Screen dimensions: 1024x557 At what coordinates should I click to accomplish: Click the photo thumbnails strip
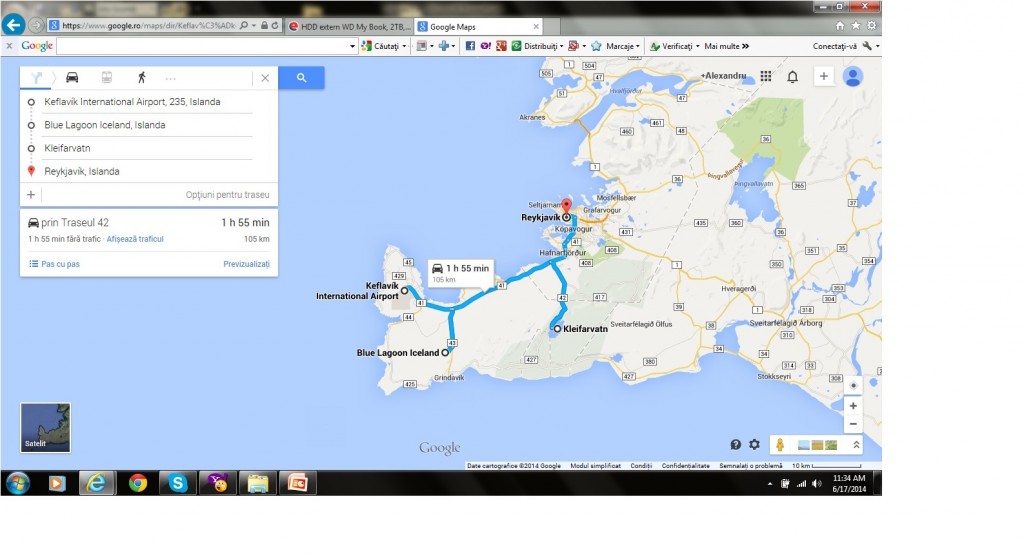pos(818,445)
